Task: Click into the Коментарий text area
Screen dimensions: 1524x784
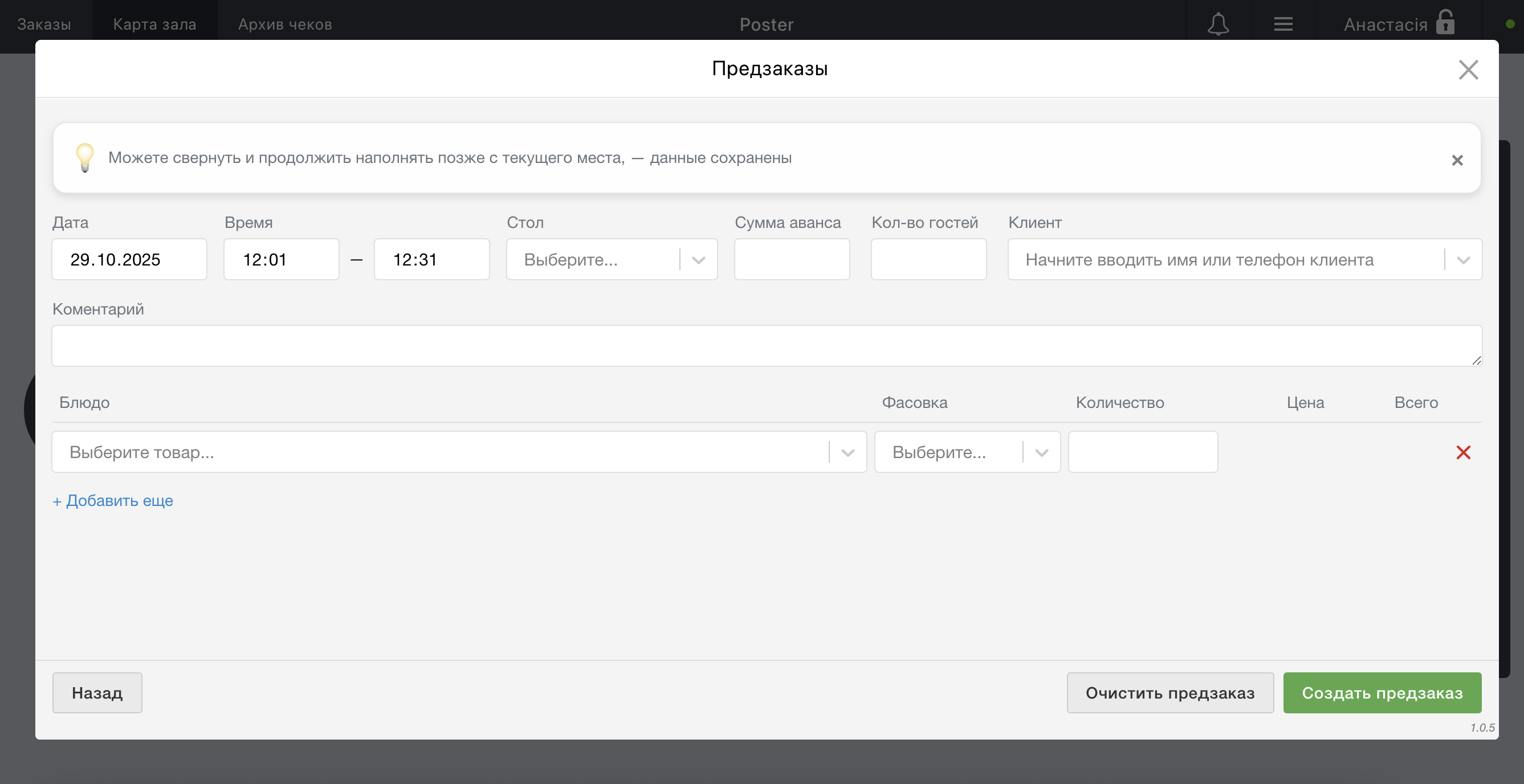Action: (x=766, y=346)
